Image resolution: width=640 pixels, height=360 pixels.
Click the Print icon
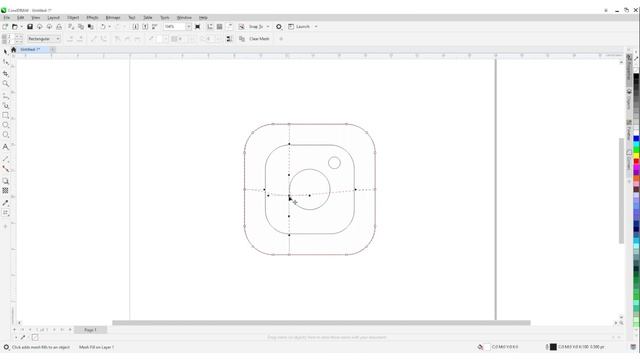[x=59, y=27]
